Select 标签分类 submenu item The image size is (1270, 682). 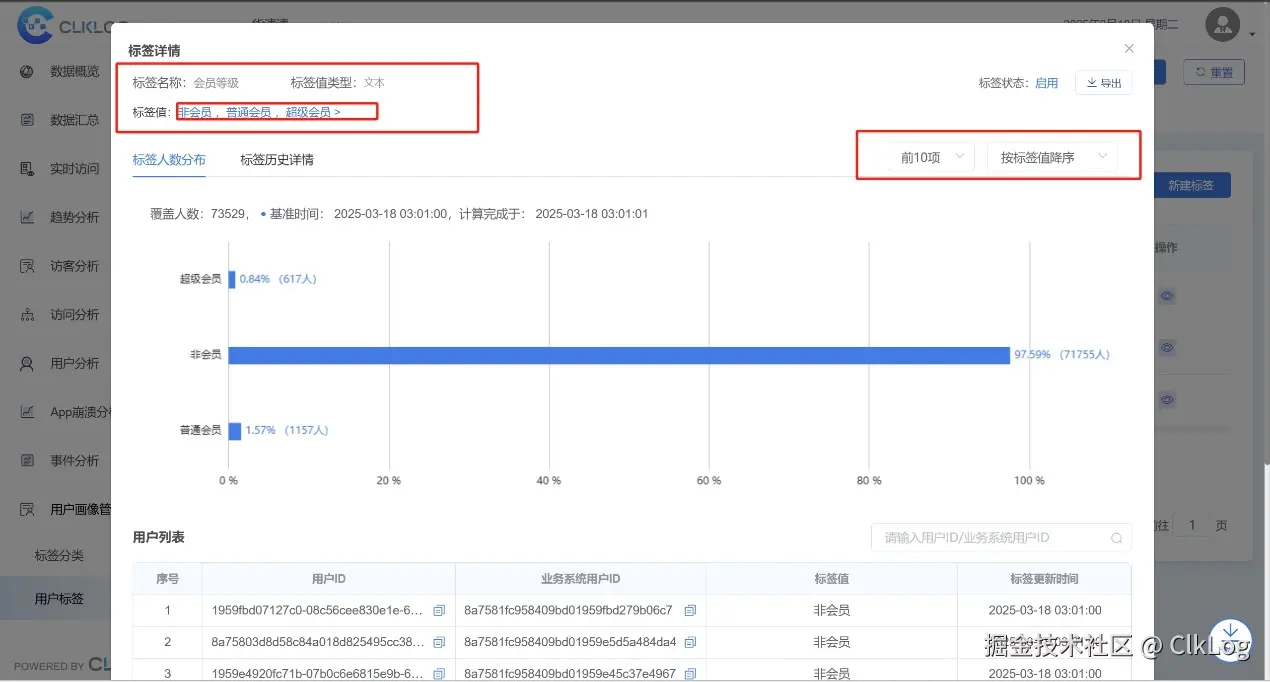pyautogui.click(x=59, y=555)
